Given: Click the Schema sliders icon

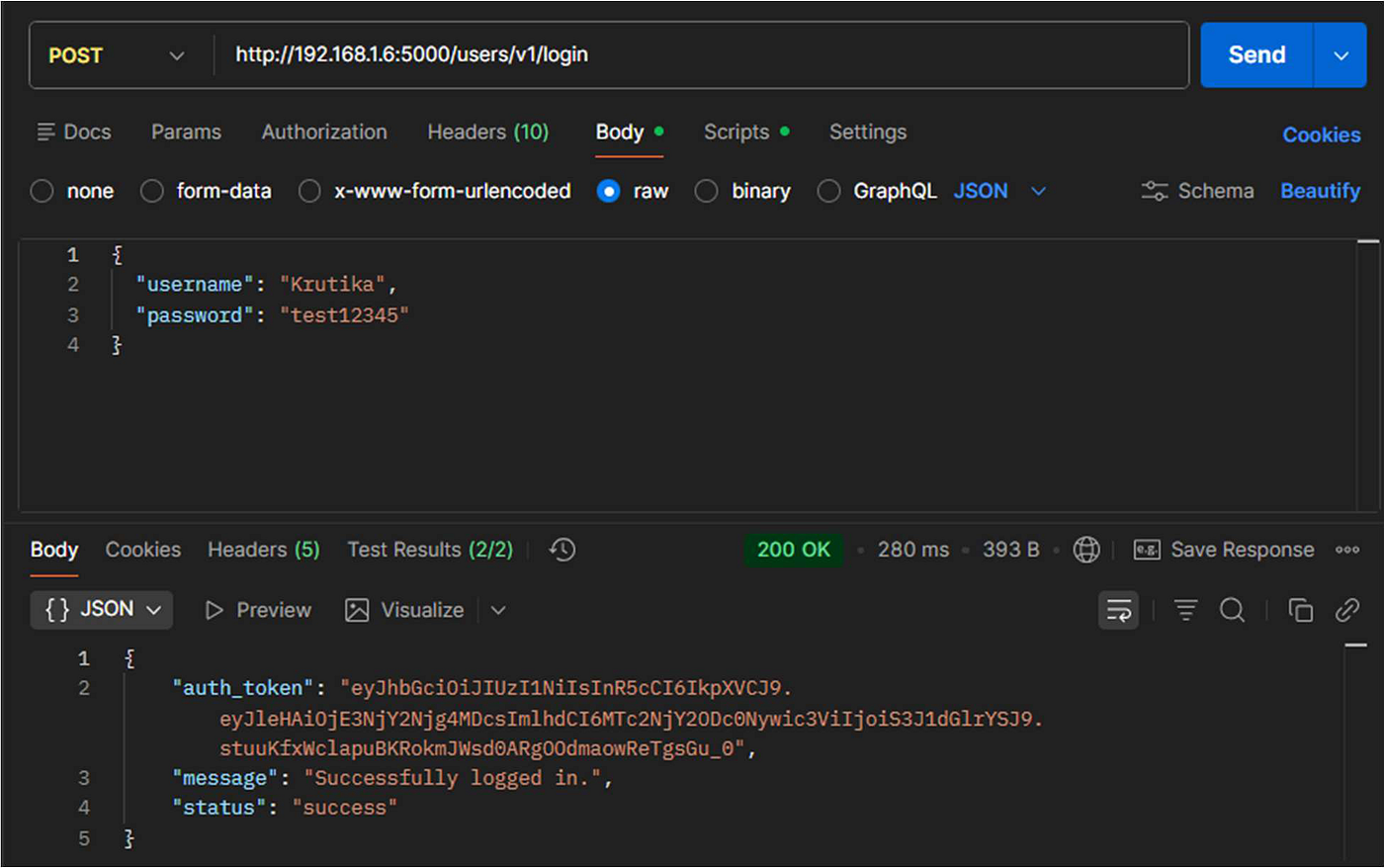Looking at the screenshot, I should (x=1155, y=191).
